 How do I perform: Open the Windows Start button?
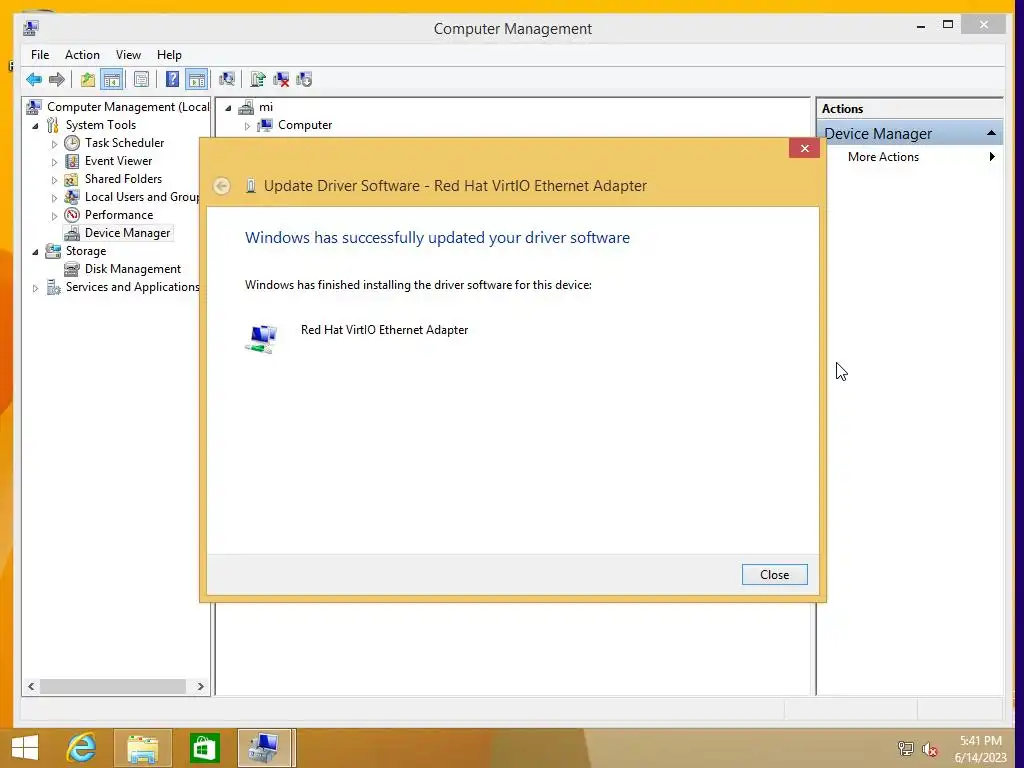click(25, 748)
